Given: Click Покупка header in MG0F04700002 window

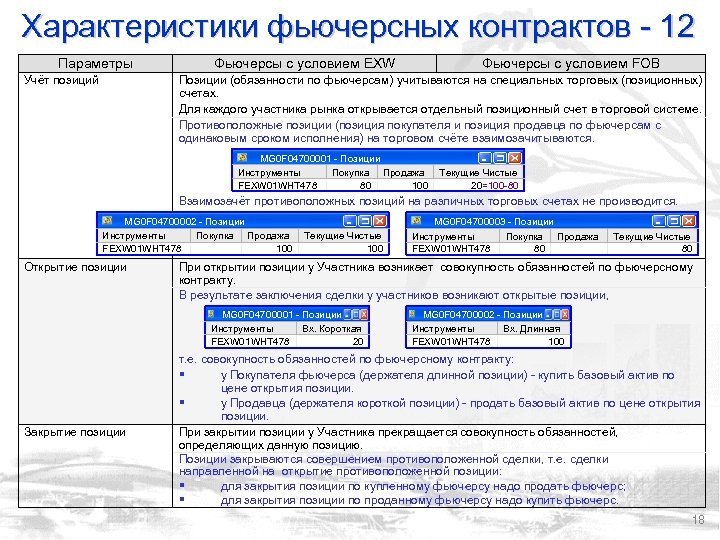Looking at the screenshot, I should click(215, 236).
